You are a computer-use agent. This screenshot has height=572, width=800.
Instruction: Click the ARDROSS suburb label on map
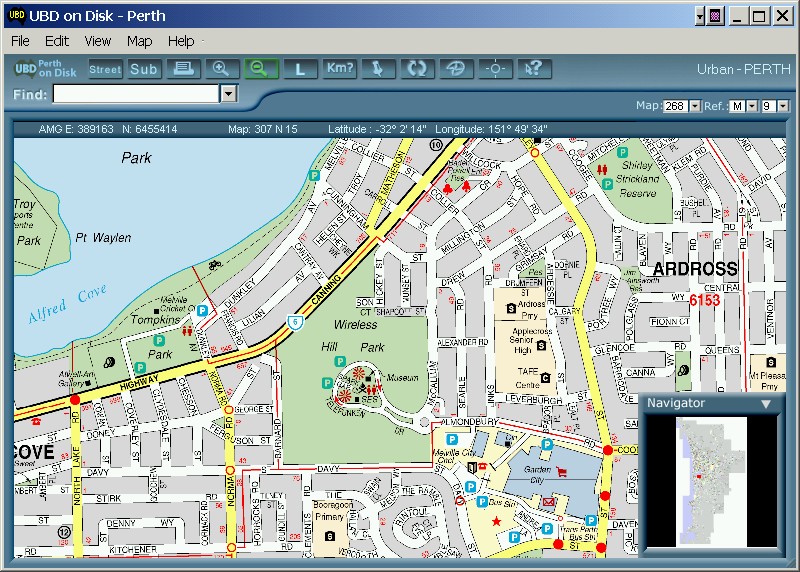695,269
